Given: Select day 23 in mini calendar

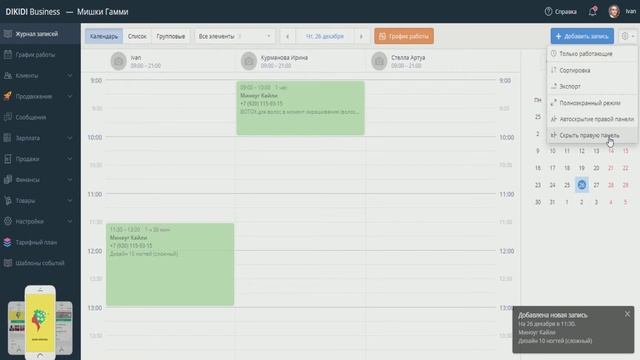Looking at the screenshot, I should tap(538, 185).
